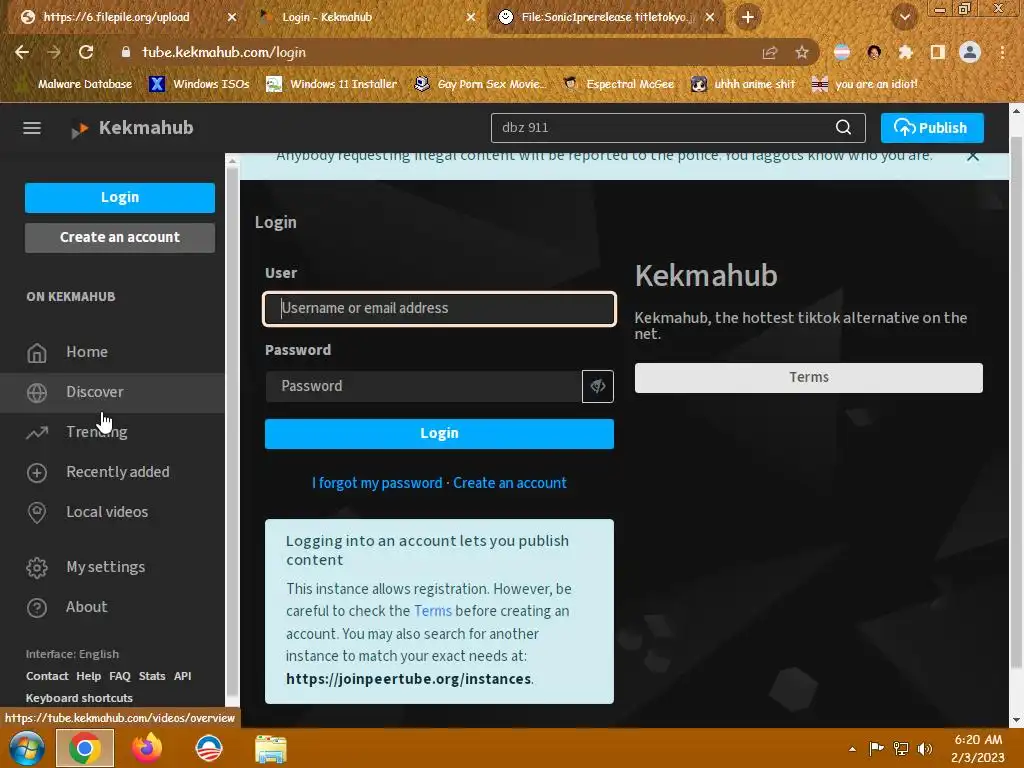Image resolution: width=1024 pixels, height=768 pixels.
Task: Click the Recently added plus icon
Action: [37, 473]
